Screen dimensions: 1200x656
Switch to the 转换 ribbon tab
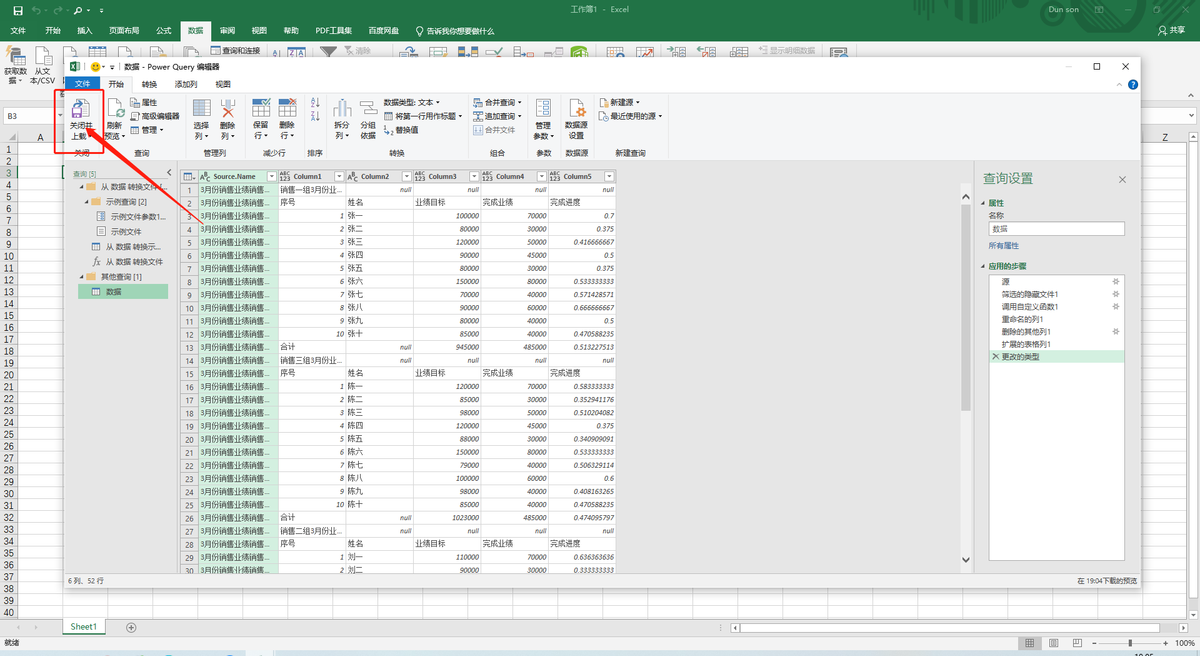point(149,84)
